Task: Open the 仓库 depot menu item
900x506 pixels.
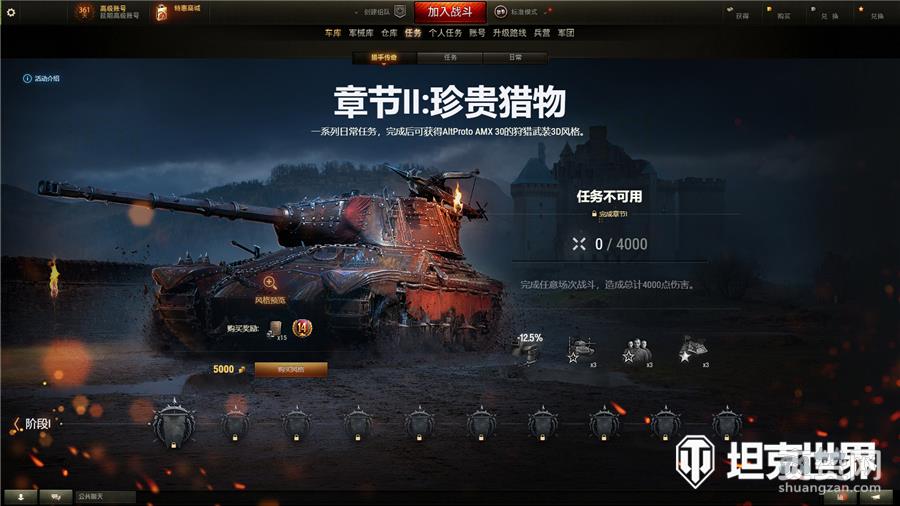Action: point(389,33)
